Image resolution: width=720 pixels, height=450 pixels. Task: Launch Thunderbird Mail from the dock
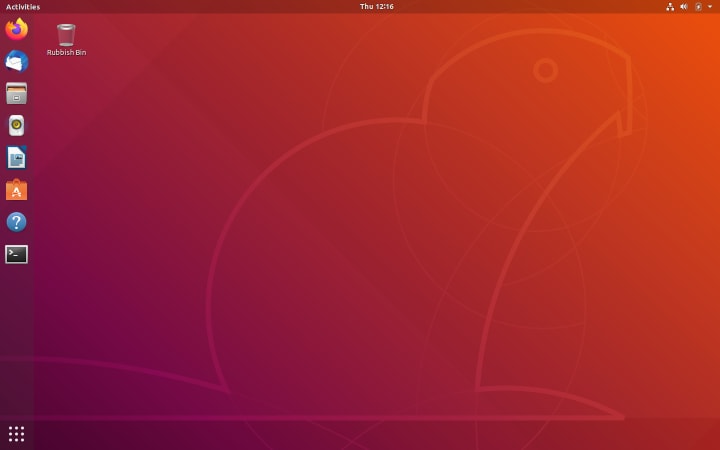pos(17,61)
